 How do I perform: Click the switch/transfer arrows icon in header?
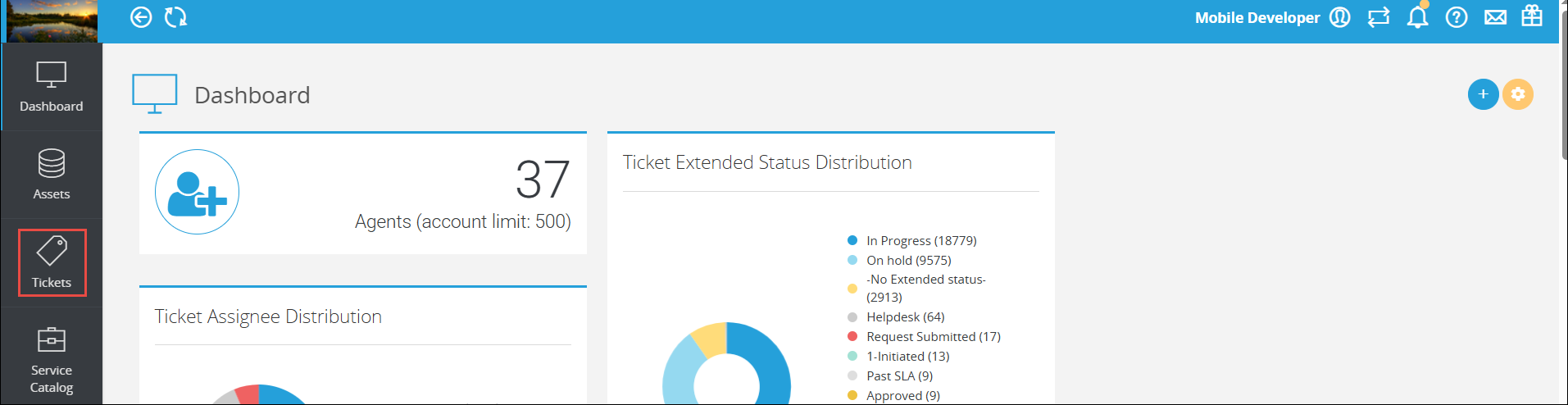click(x=1379, y=17)
